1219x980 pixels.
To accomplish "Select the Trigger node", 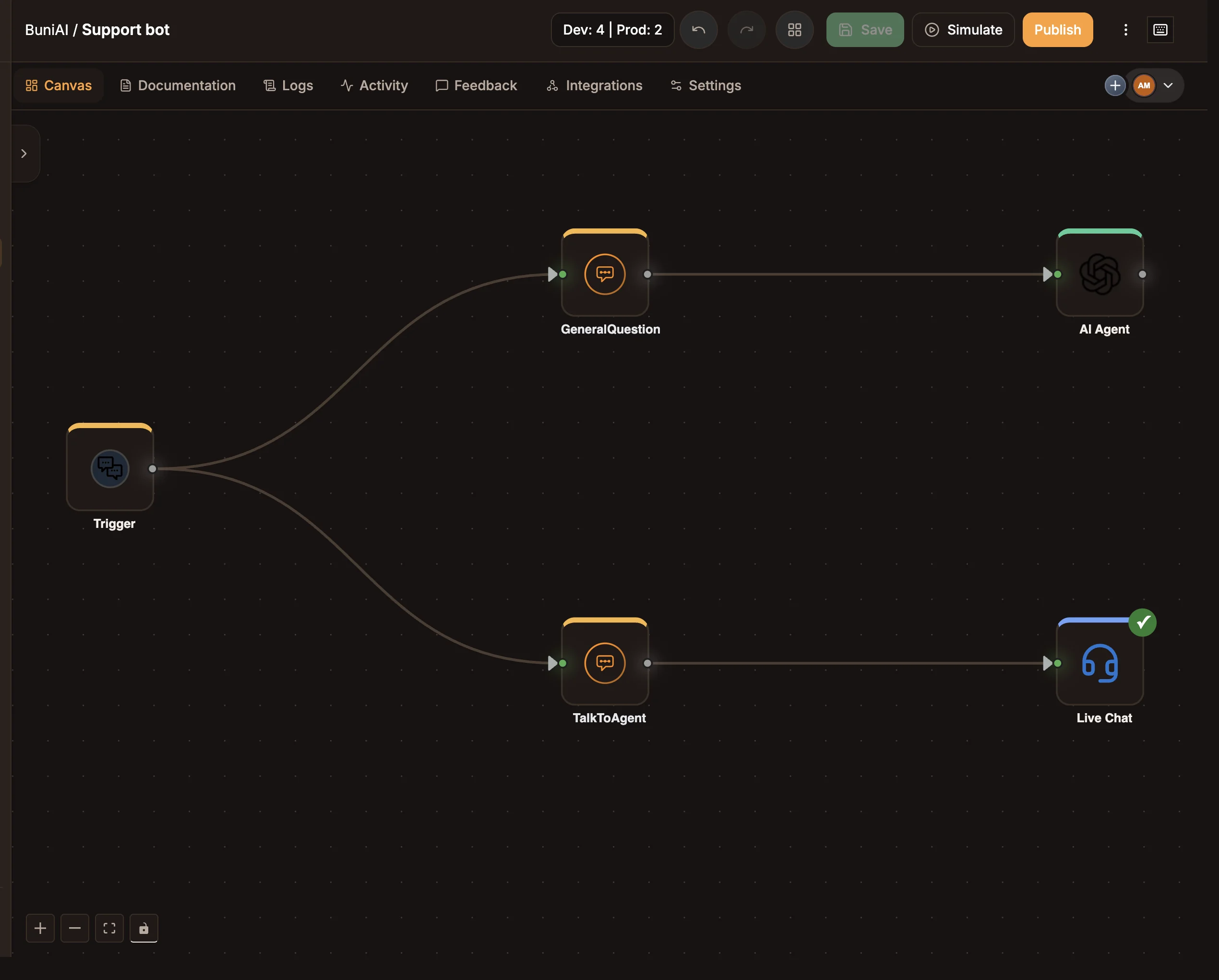I will click(110, 467).
